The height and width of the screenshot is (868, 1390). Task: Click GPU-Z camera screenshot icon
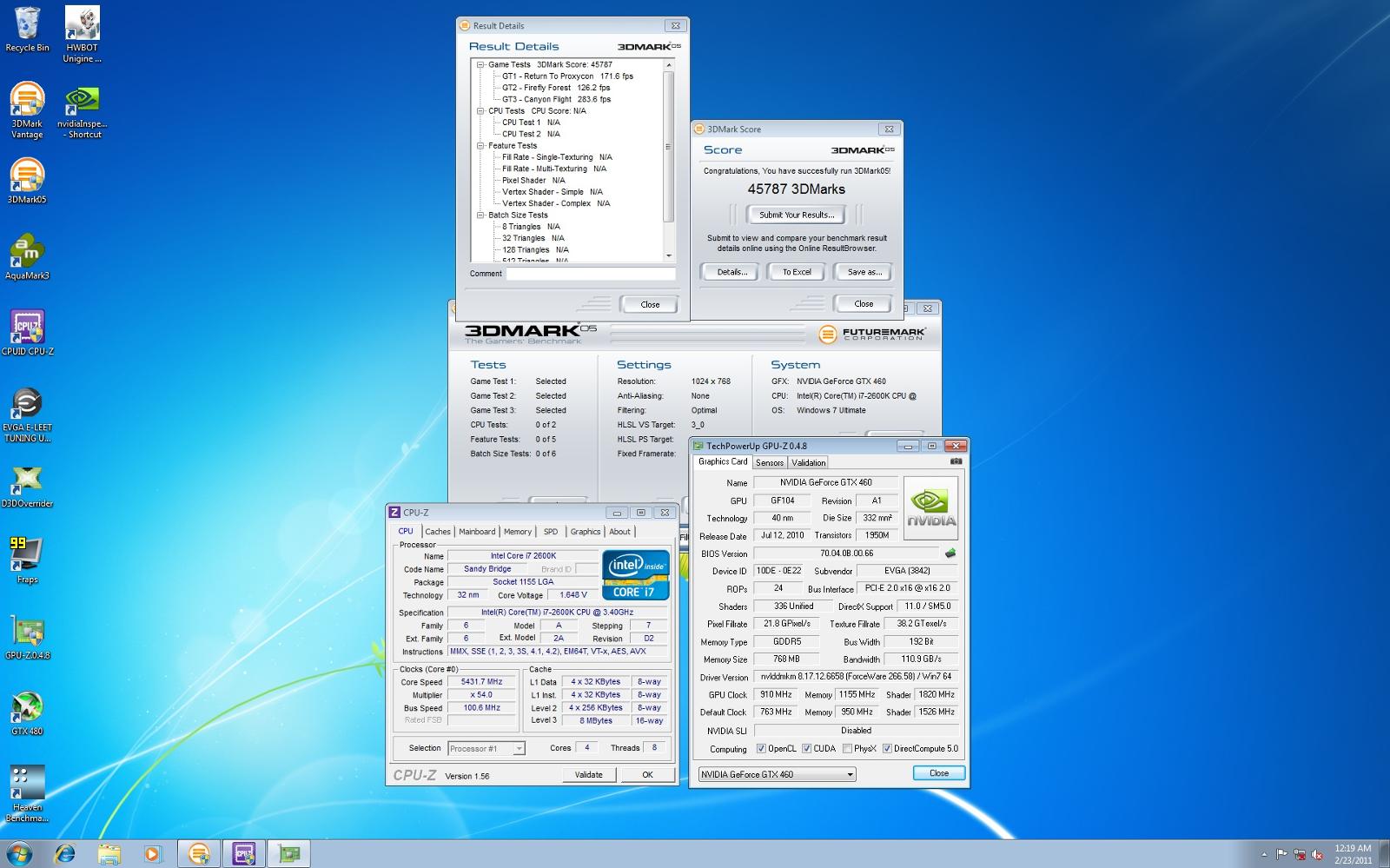[x=956, y=461]
